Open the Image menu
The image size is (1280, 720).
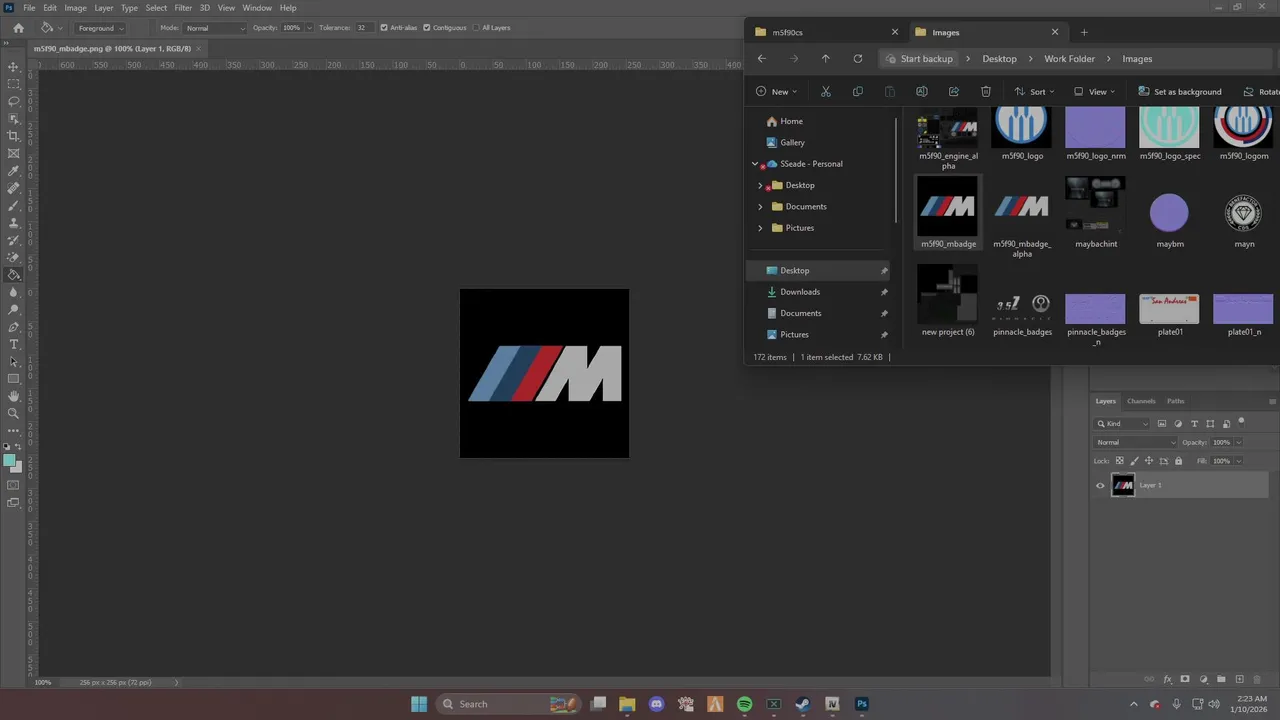(x=76, y=8)
